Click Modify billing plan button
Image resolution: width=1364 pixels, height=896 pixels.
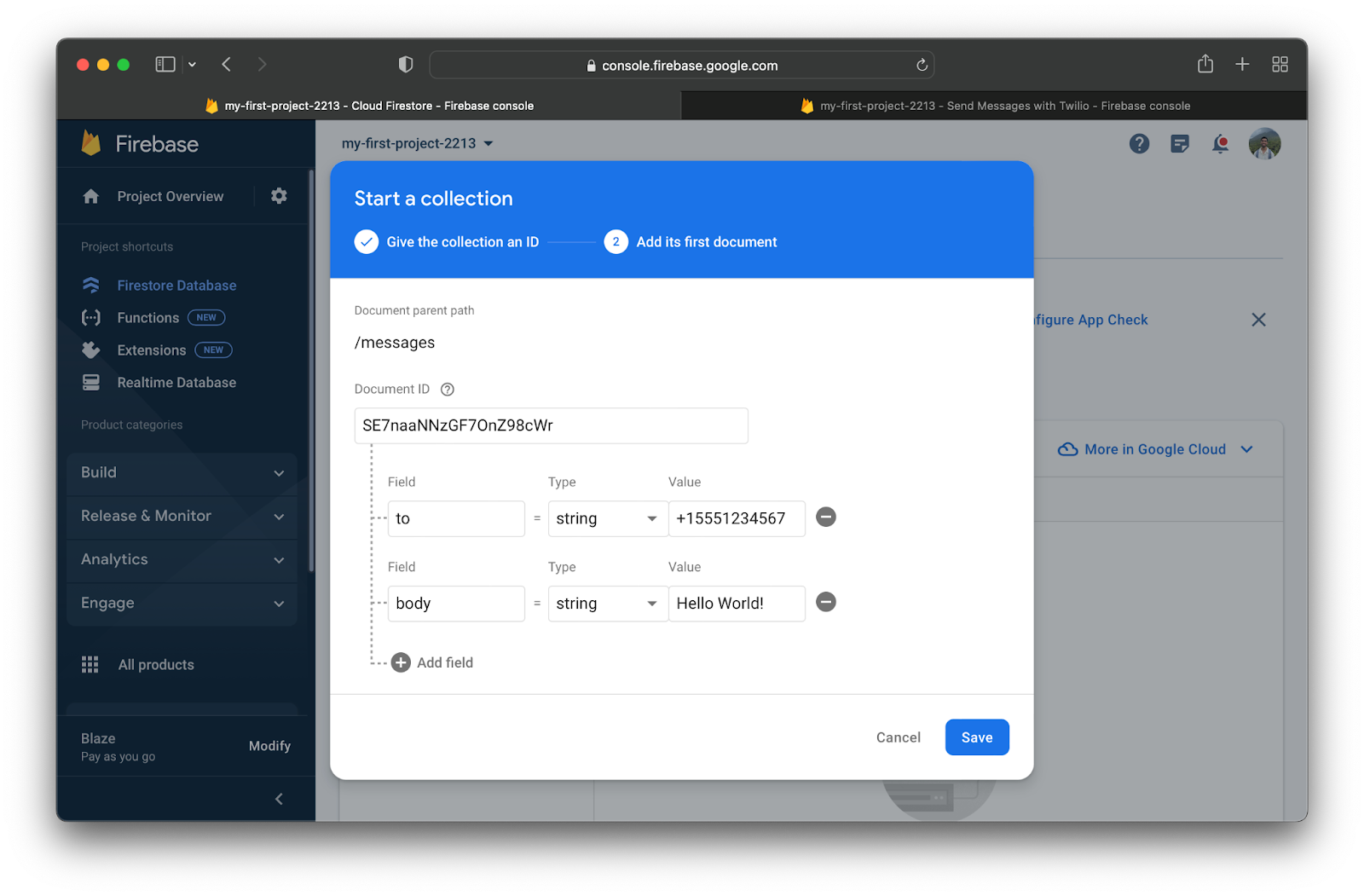point(269,746)
